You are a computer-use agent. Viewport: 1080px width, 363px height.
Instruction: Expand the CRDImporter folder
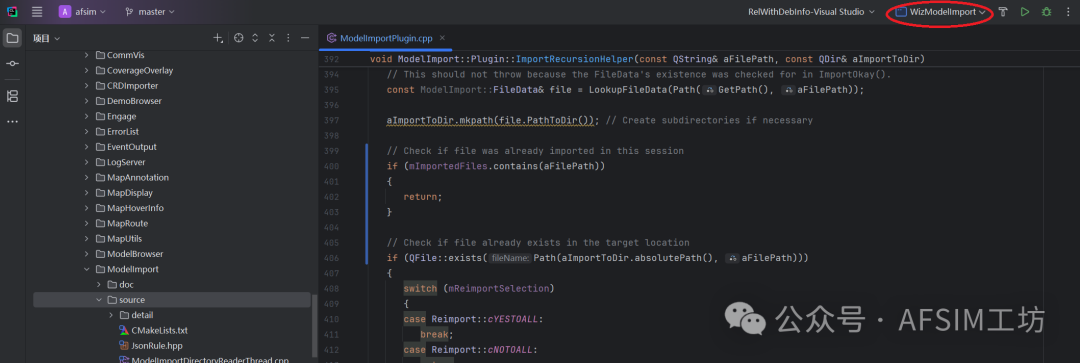[x=87, y=85]
